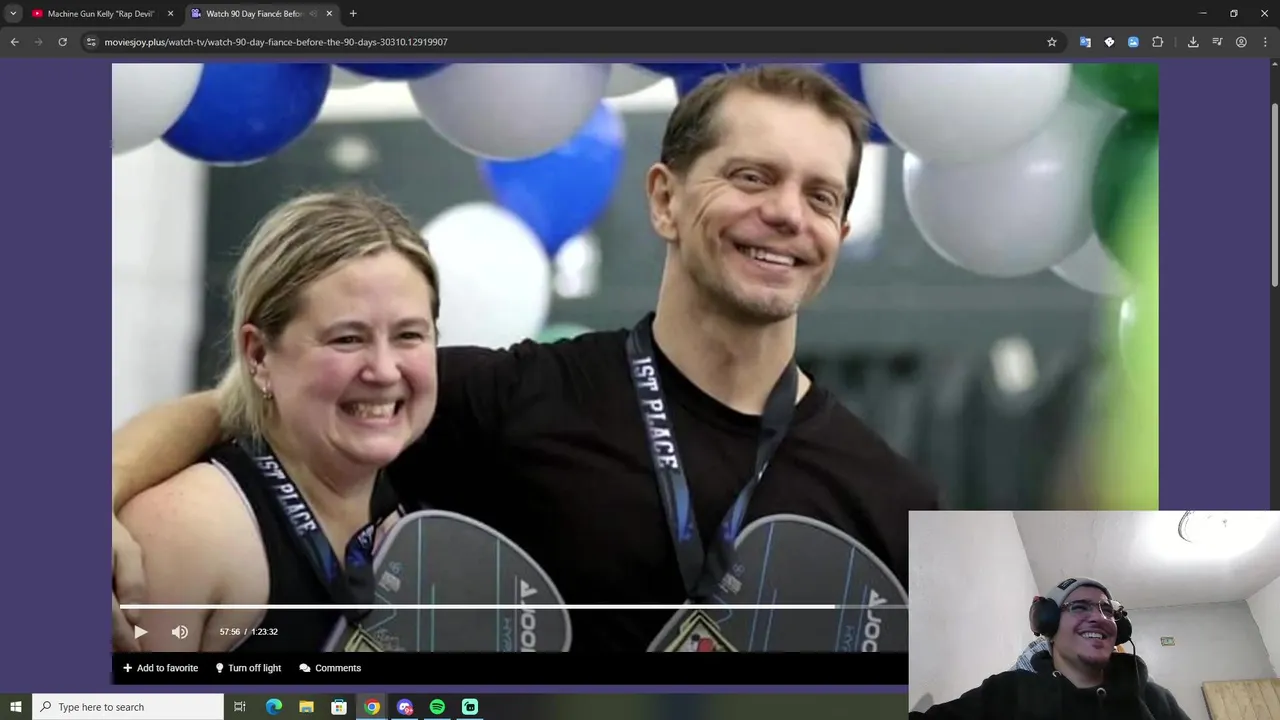This screenshot has height=720, width=1280.
Task: Toggle Turn off light mode
Action: 248,668
